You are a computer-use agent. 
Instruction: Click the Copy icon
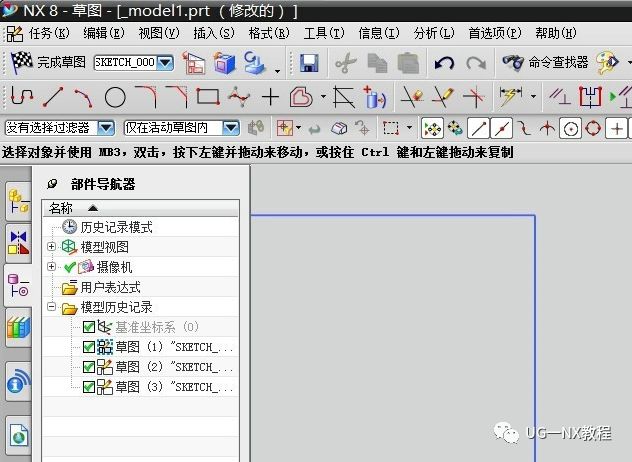377,63
